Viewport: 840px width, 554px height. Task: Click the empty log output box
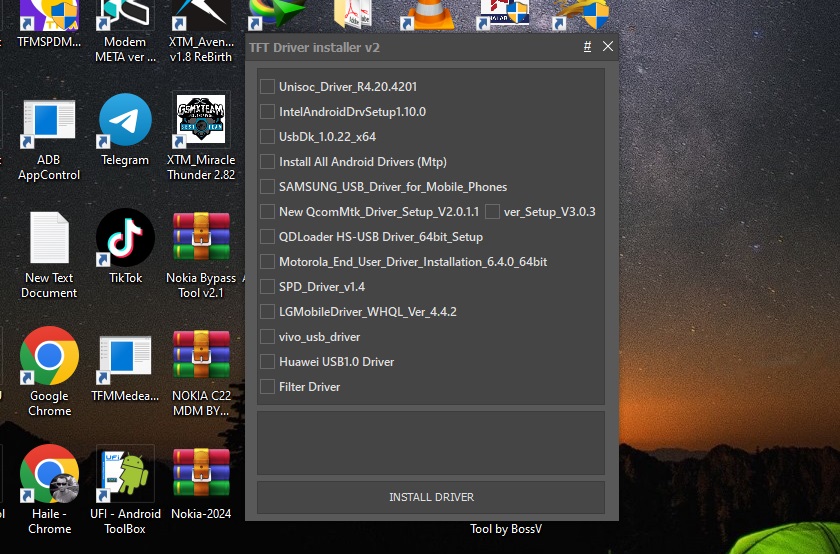431,443
